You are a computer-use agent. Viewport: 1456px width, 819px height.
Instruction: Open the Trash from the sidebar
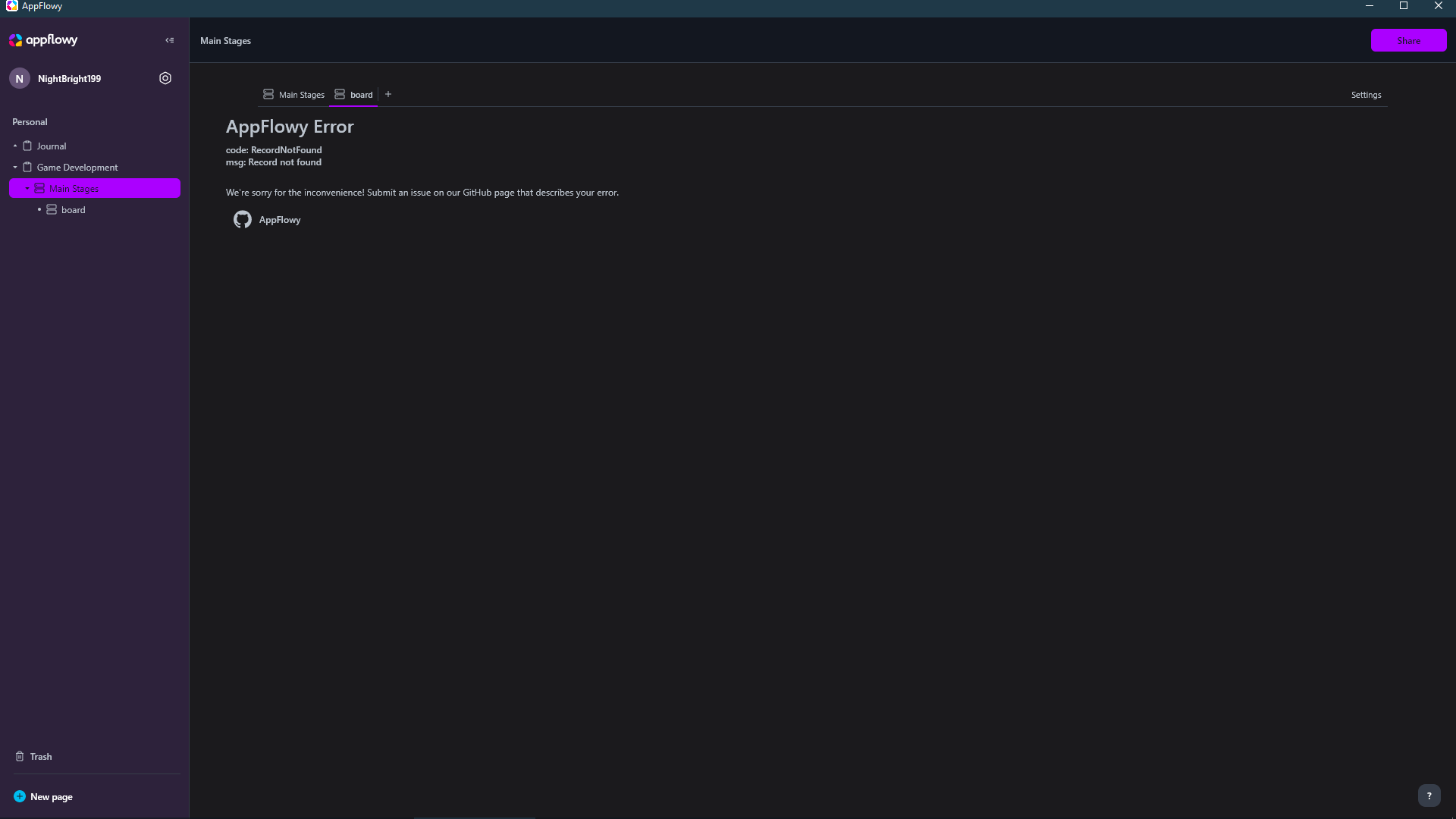tap(42, 756)
